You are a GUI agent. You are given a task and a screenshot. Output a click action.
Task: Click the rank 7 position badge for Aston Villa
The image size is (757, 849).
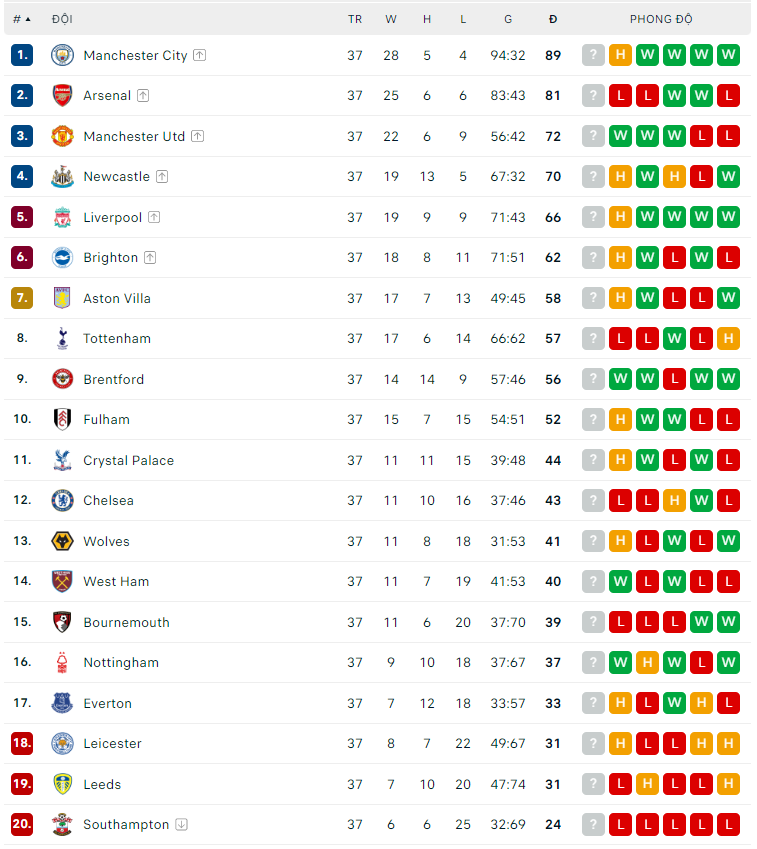pos(22,298)
